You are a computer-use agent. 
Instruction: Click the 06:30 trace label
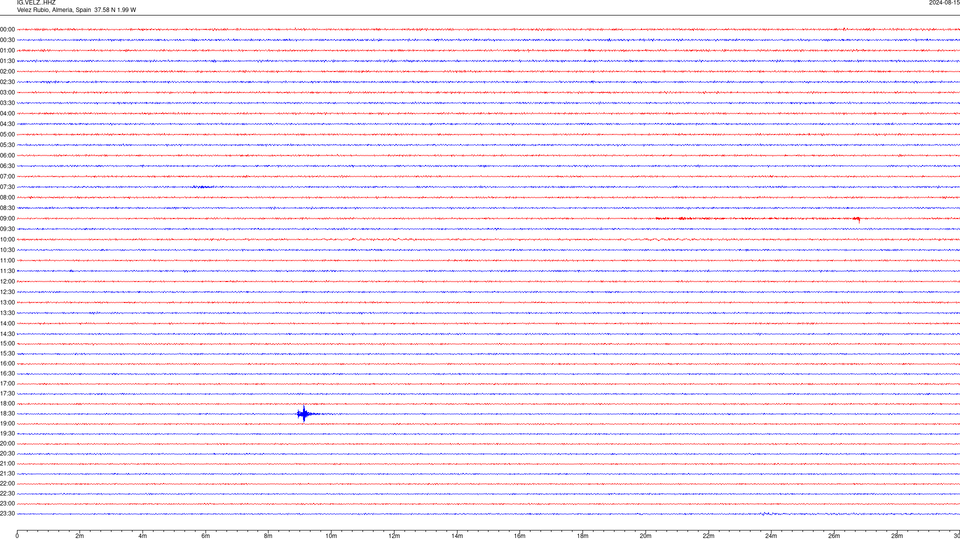tap(7, 166)
